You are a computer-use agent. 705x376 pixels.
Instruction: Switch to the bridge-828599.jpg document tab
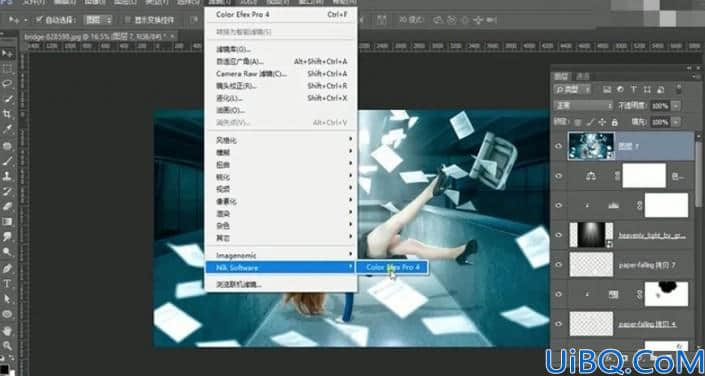(x=98, y=36)
